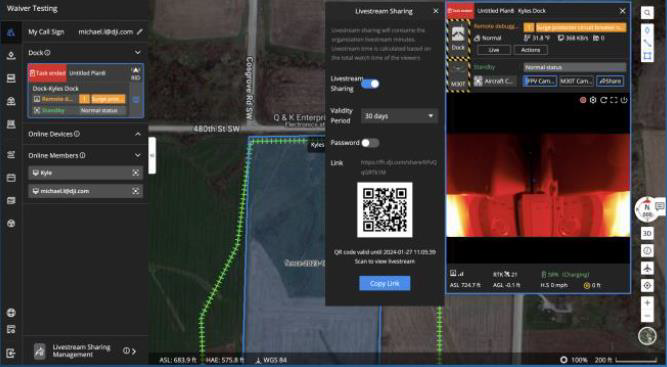This screenshot has width=667, height=367.
Task: Open the dock Actions button
Action: click(530, 50)
